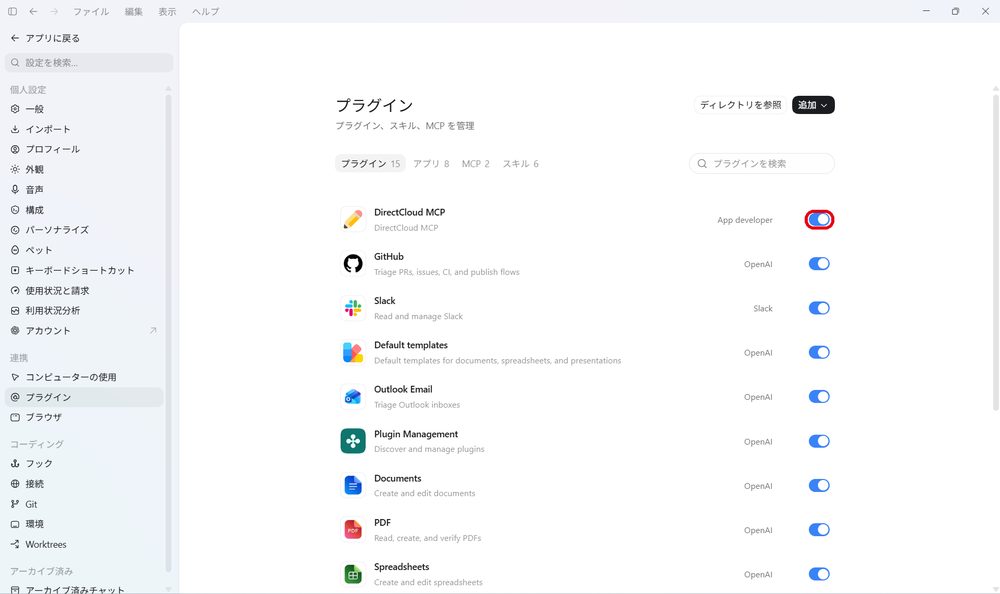Click the external link arrow beside アカウント
Screen dimensions: 1000x594
click(153, 330)
